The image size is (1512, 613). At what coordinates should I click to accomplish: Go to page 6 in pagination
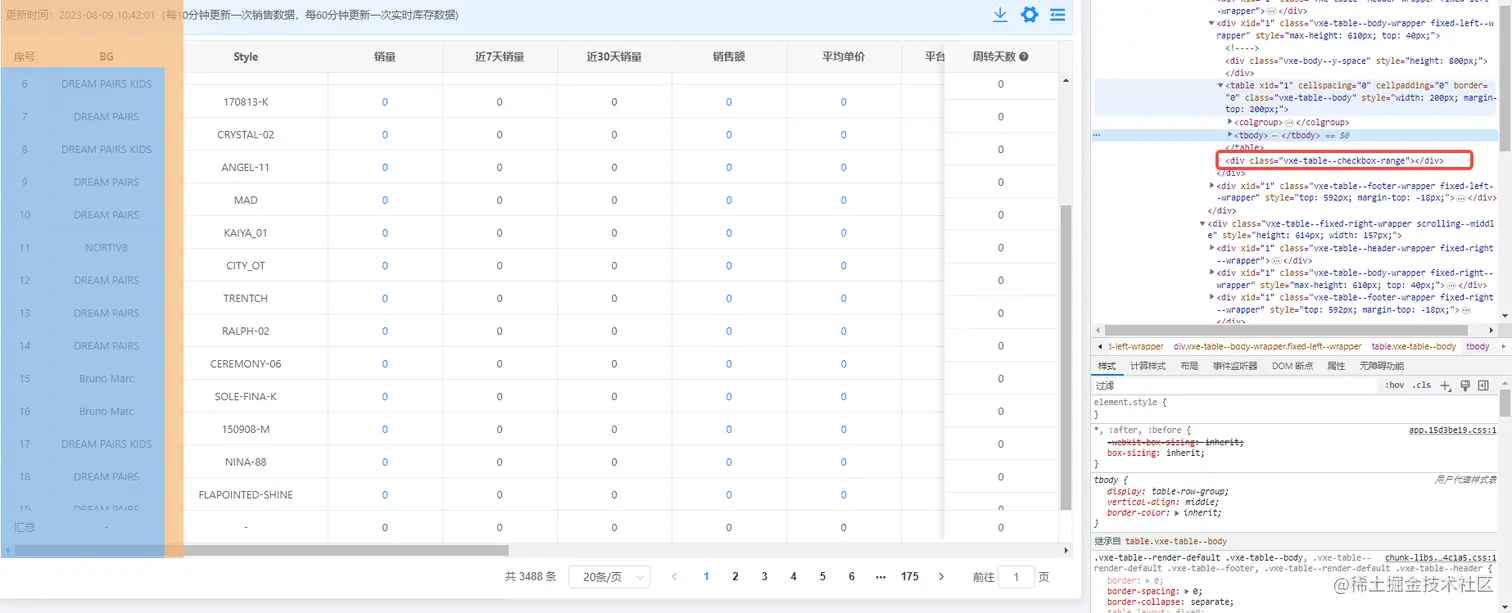(851, 577)
